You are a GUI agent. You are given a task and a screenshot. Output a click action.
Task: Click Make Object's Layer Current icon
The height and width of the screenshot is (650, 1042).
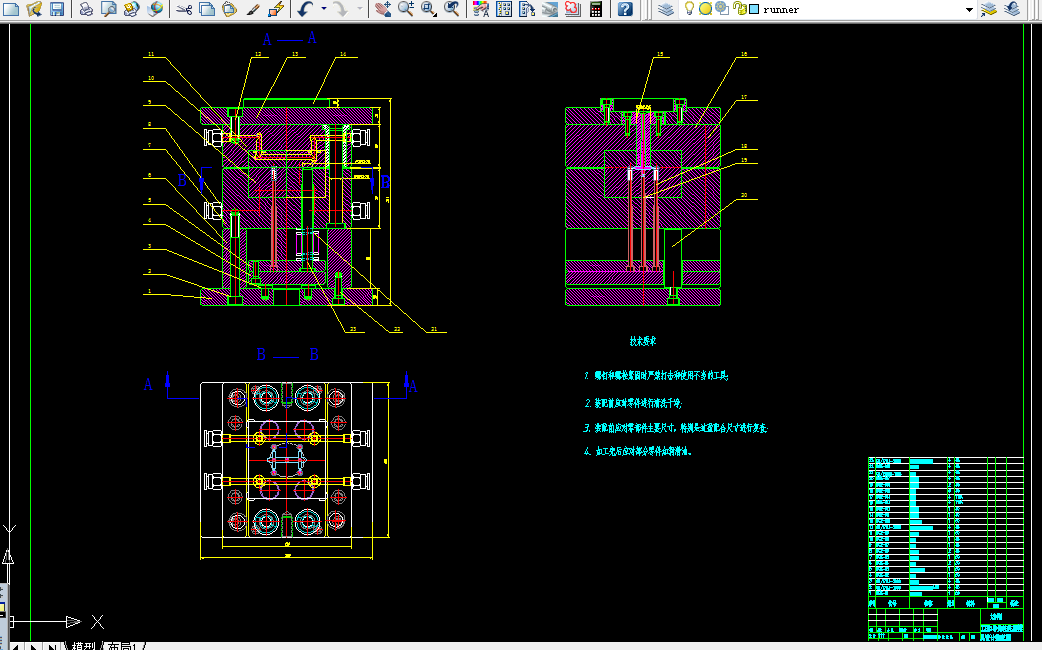coord(988,9)
